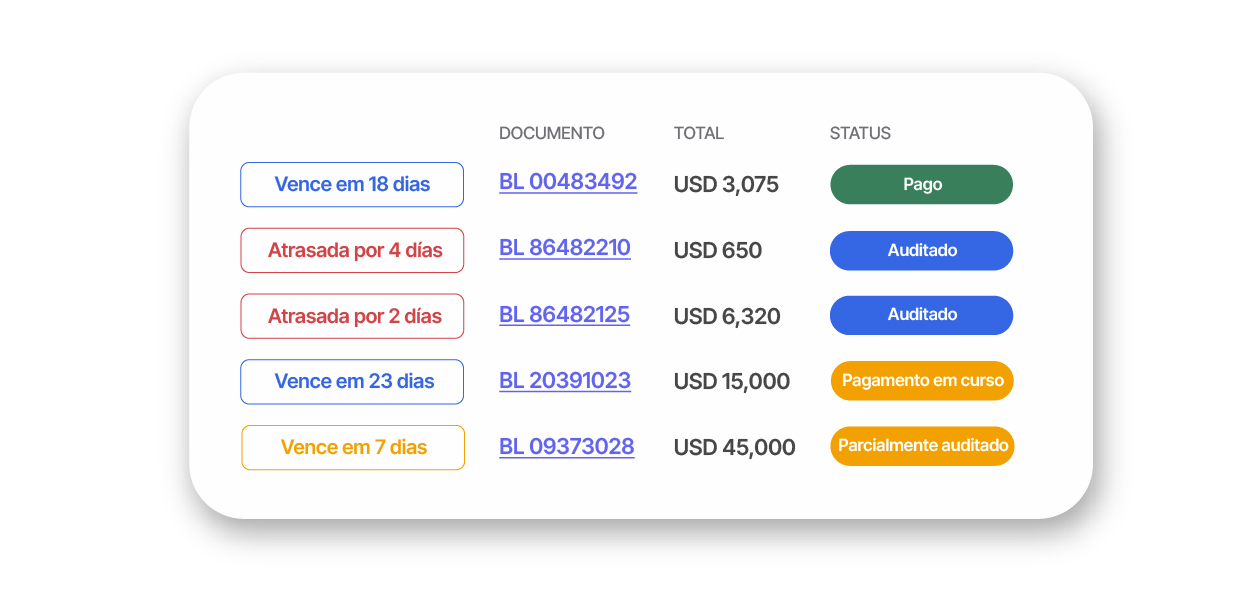This screenshot has width=1260, height=604.
Task: Click the orange 'Vence em 7 dias' badge
Action: [x=353, y=448]
